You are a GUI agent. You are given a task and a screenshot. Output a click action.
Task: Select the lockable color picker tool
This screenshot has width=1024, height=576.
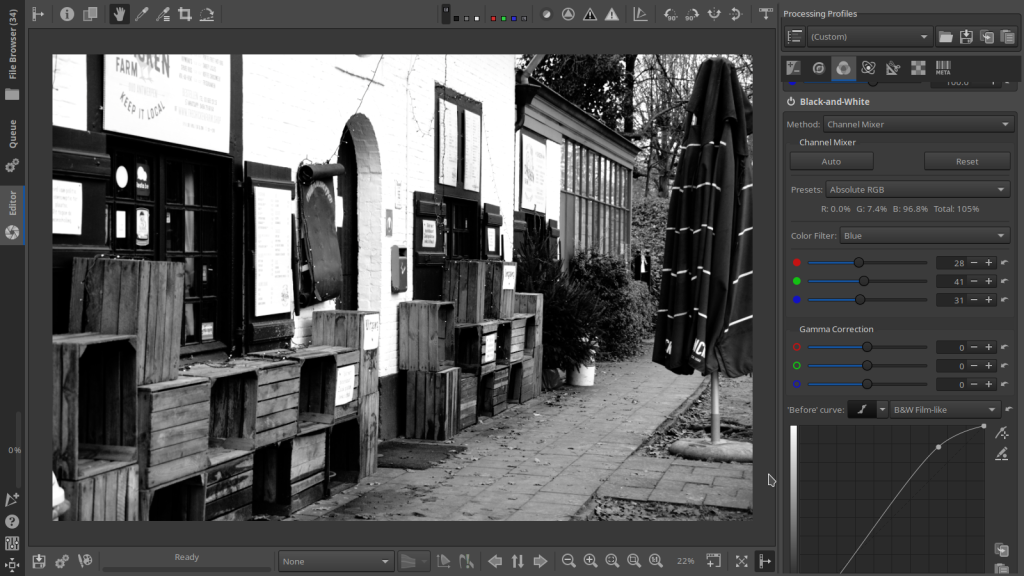[x=141, y=14]
